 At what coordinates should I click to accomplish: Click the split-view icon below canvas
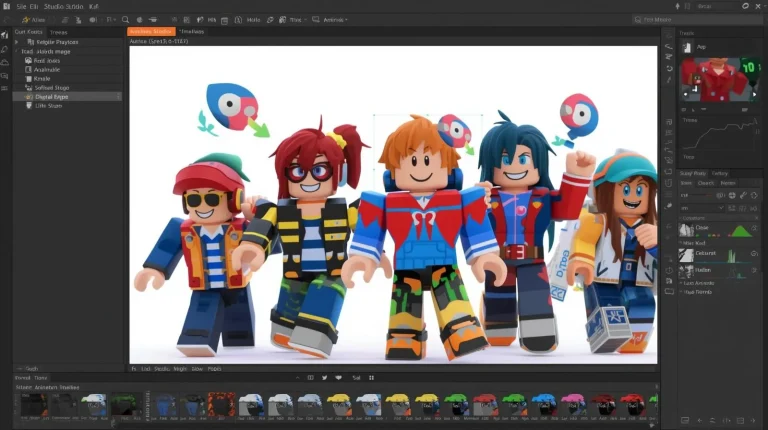click(310, 378)
